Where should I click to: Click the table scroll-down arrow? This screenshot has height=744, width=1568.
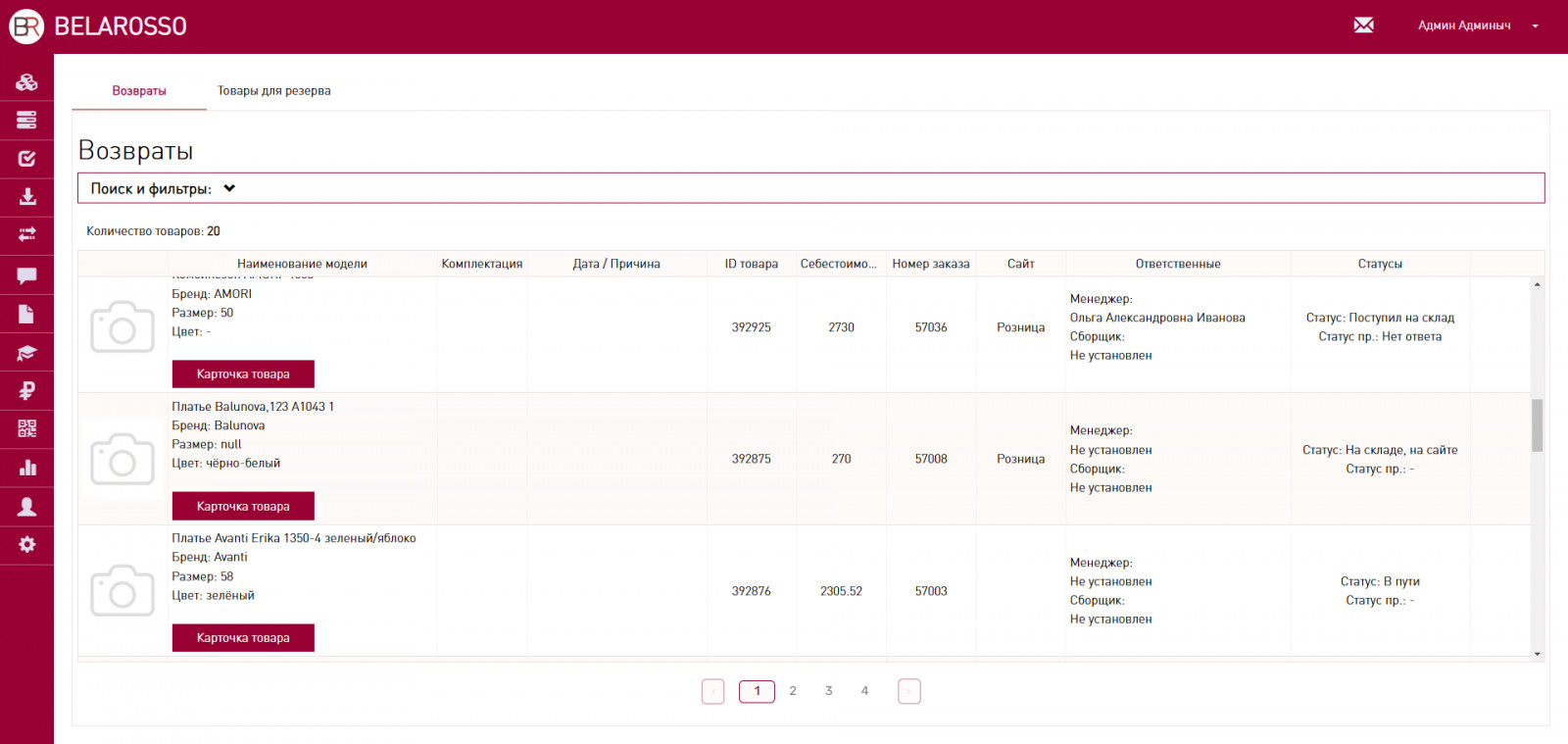[1538, 654]
